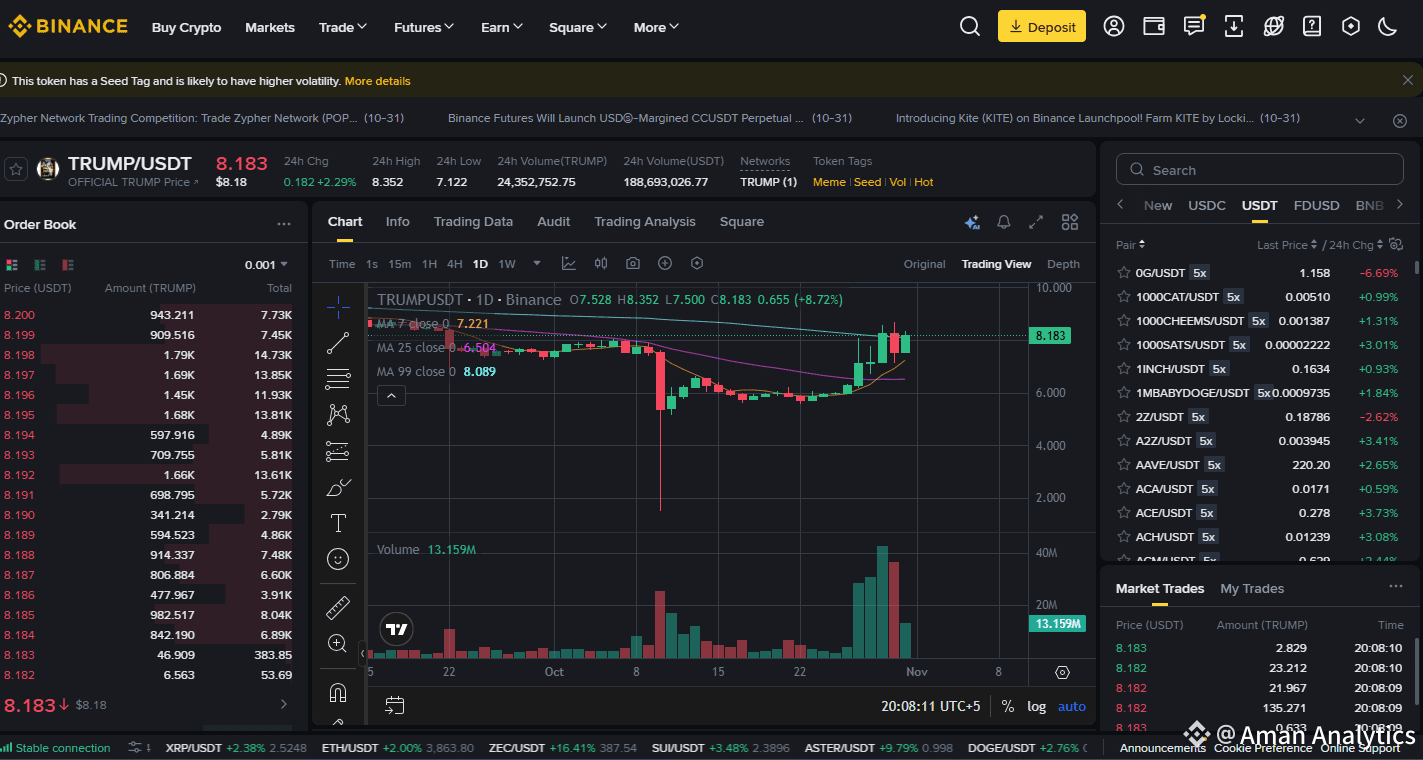Click the pair Search field
1423x760 pixels.
(x=1259, y=170)
